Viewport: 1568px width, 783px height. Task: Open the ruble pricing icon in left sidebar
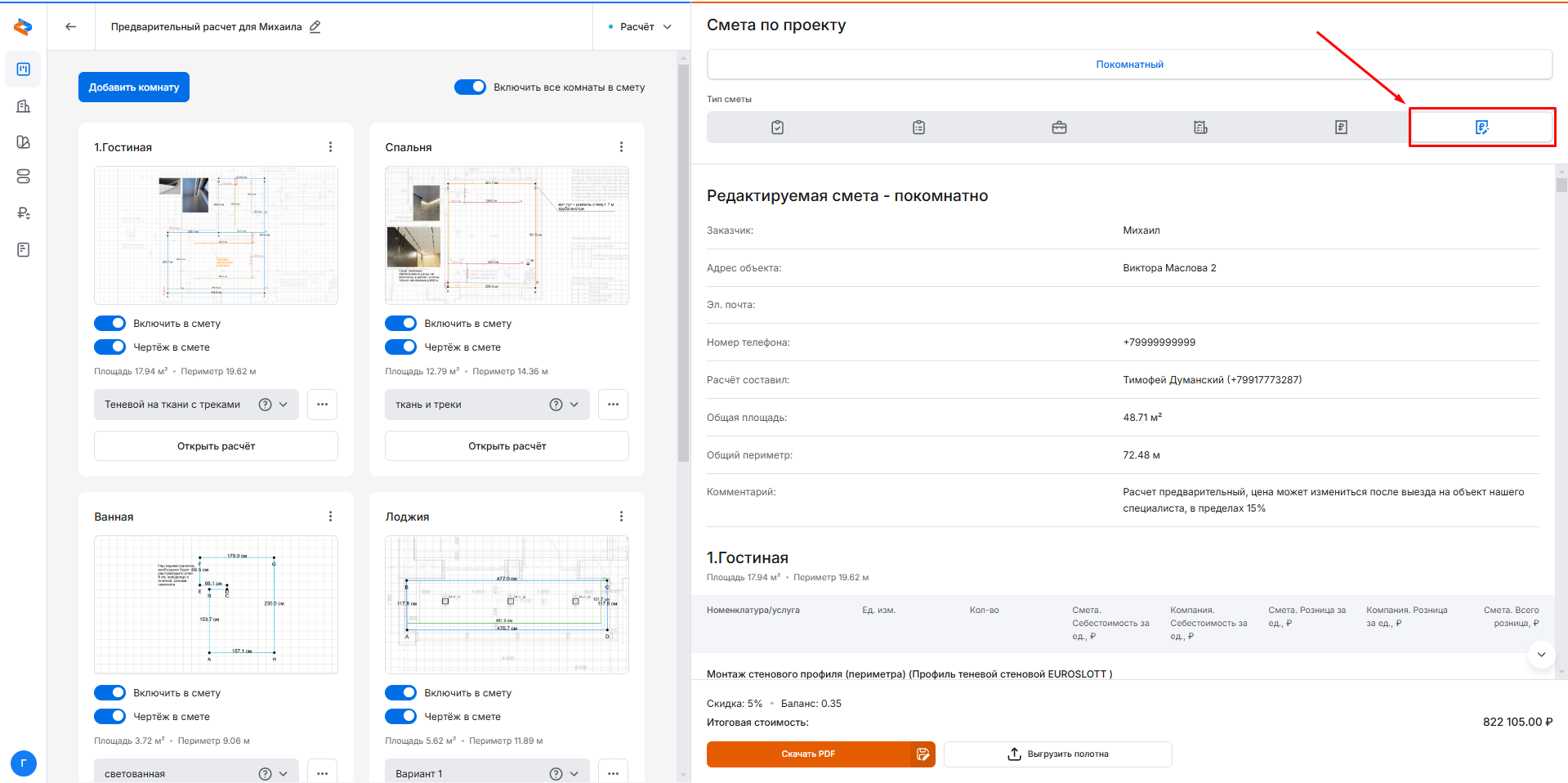click(24, 213)
